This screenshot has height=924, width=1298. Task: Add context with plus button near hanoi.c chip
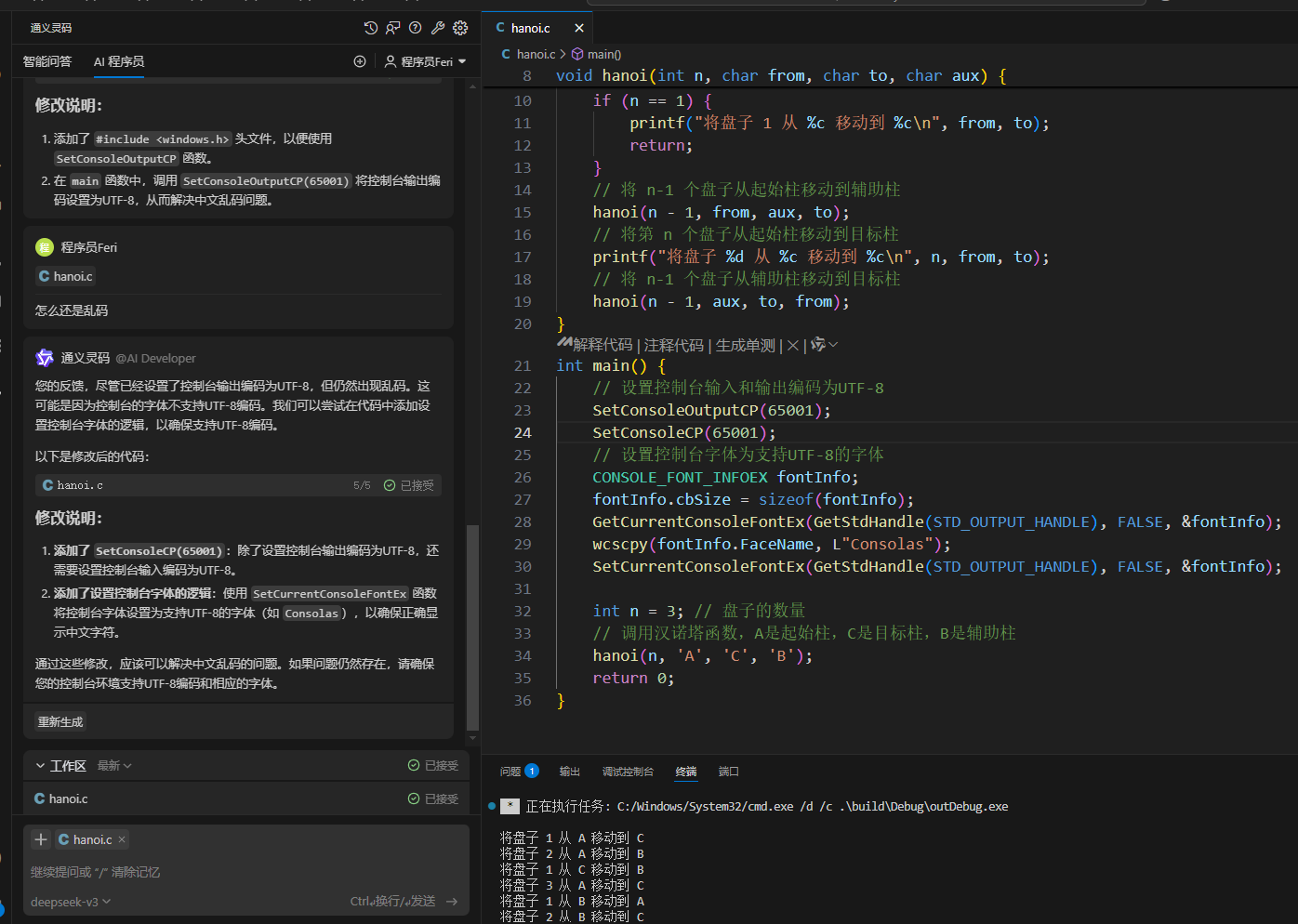(x=41, y=839)
